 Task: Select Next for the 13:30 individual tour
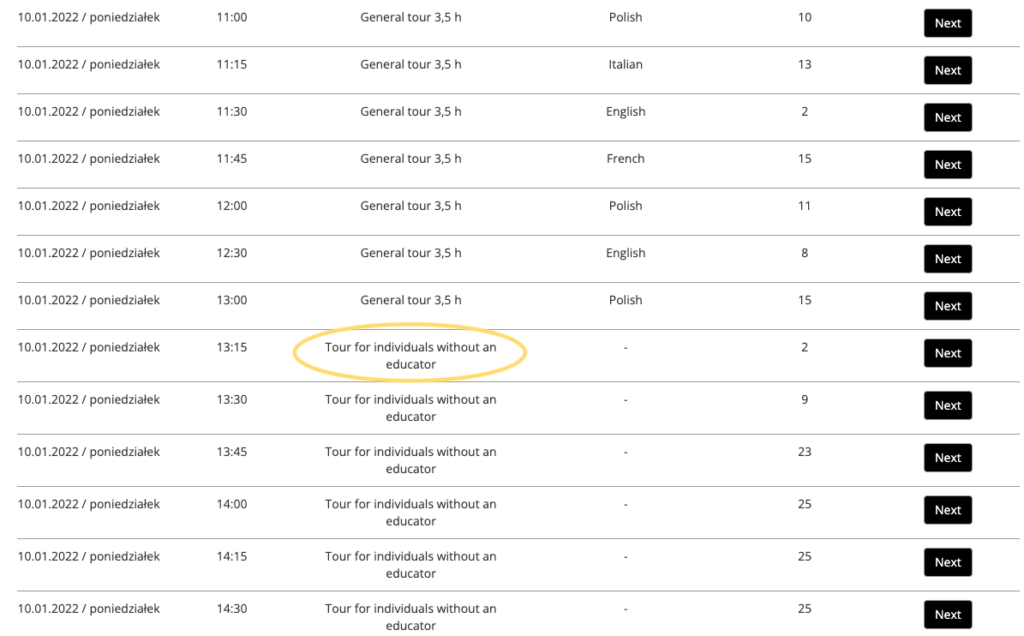point(947,405)
